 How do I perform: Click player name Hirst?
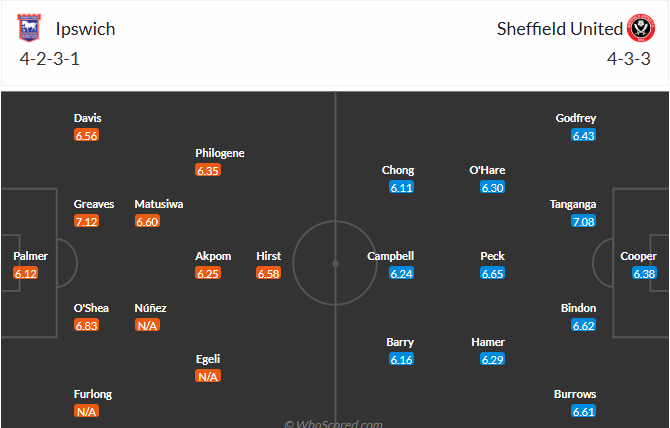tap(268, 256)
